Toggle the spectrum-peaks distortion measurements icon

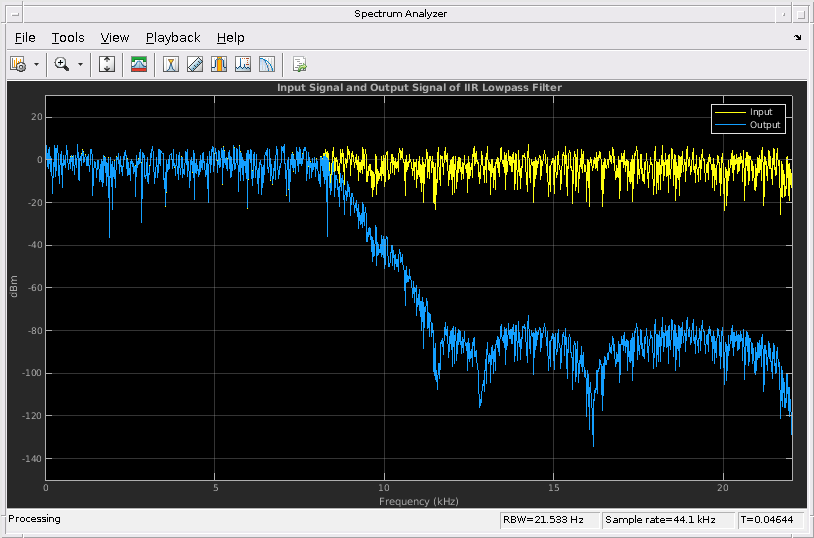(243, 64)
